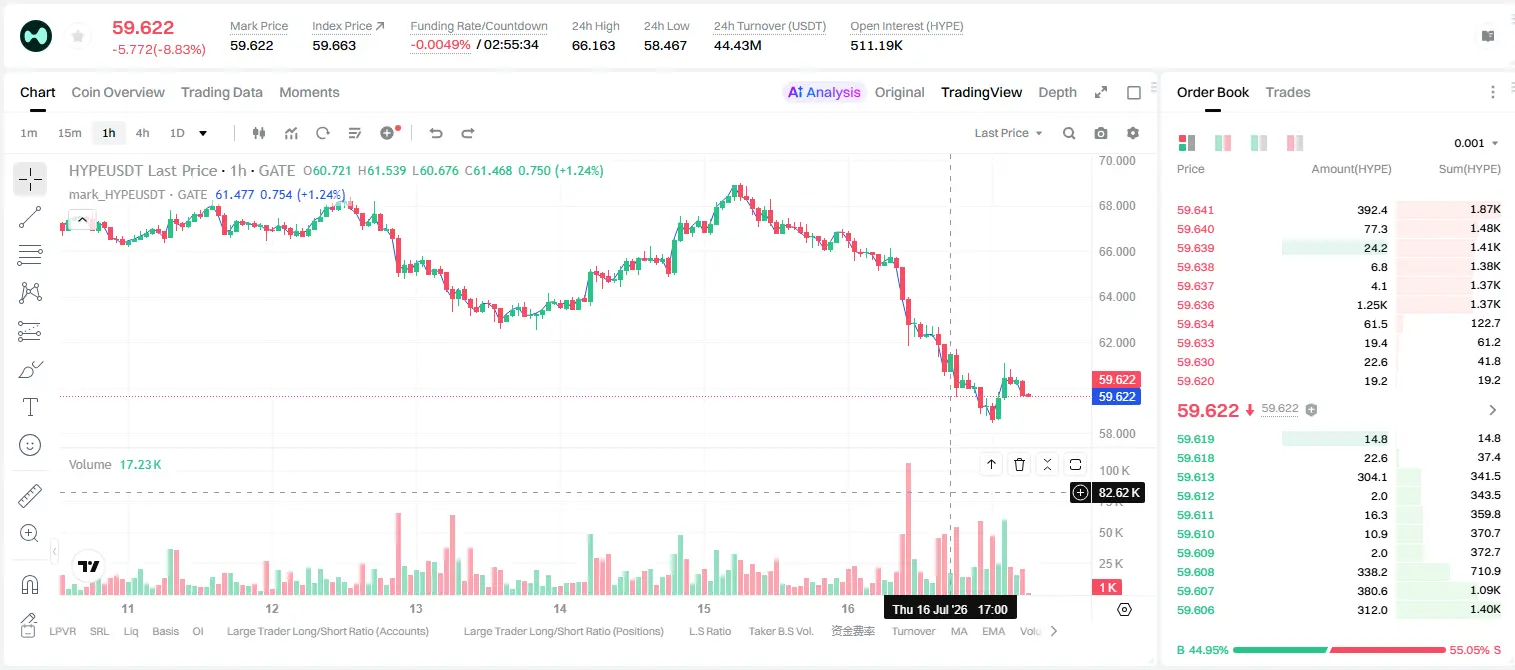This screenshot has width=1515, height=670.
Task: Select the crosshair cursor tool
Action: point(30,179)
